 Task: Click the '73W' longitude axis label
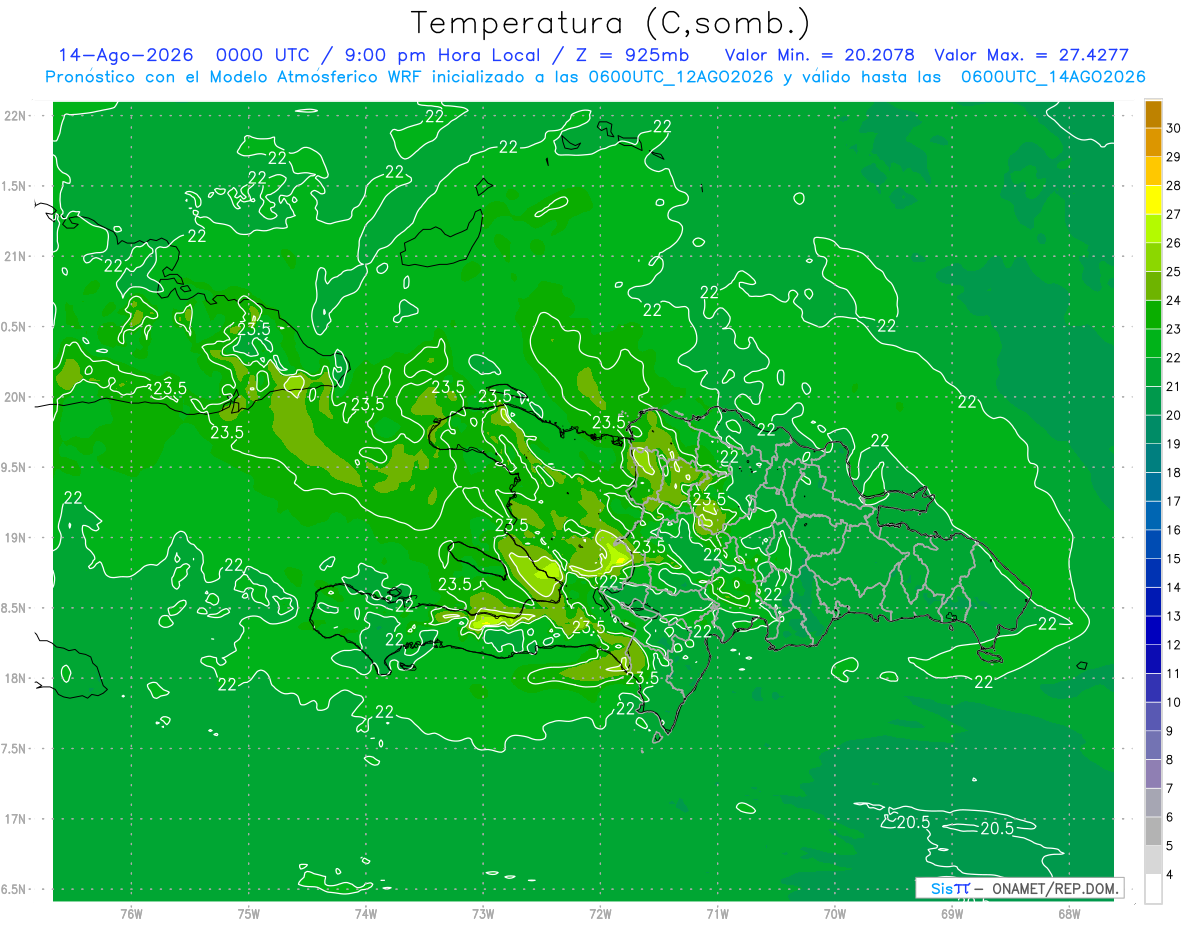(483, 913)
